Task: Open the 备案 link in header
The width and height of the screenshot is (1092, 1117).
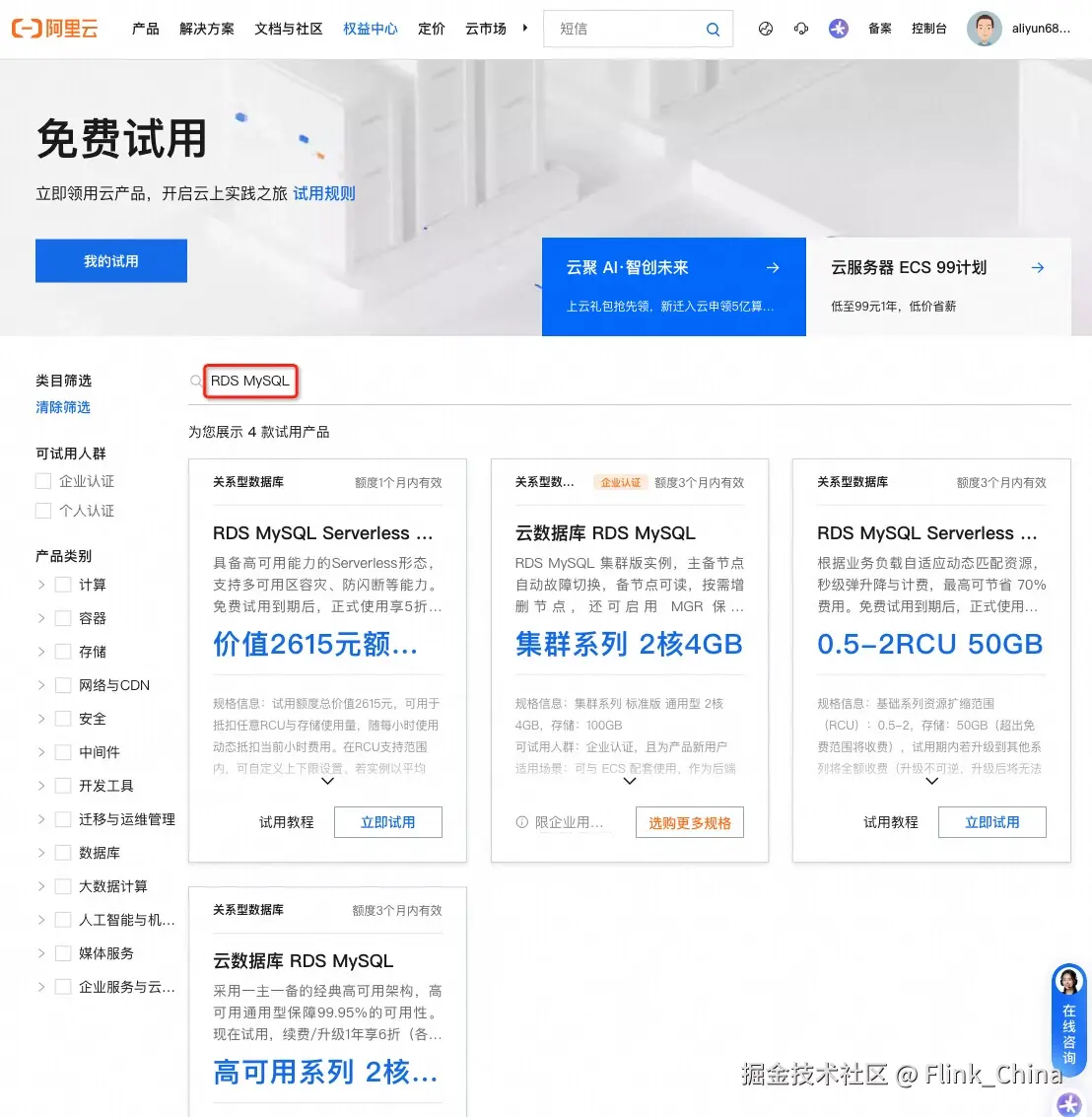Action: pyautogui.click(x=880, y=29)
